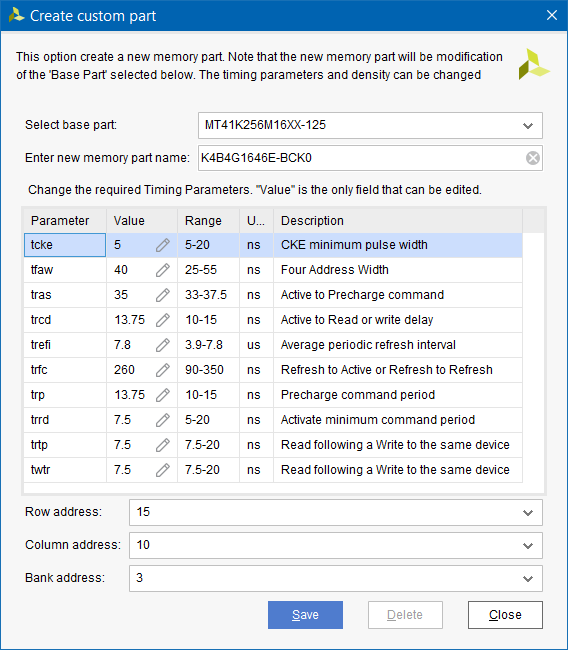568x650 pixels.
Task: Click the trefi value 7.8
Action: pyautogui.click(x=122, y=345)
